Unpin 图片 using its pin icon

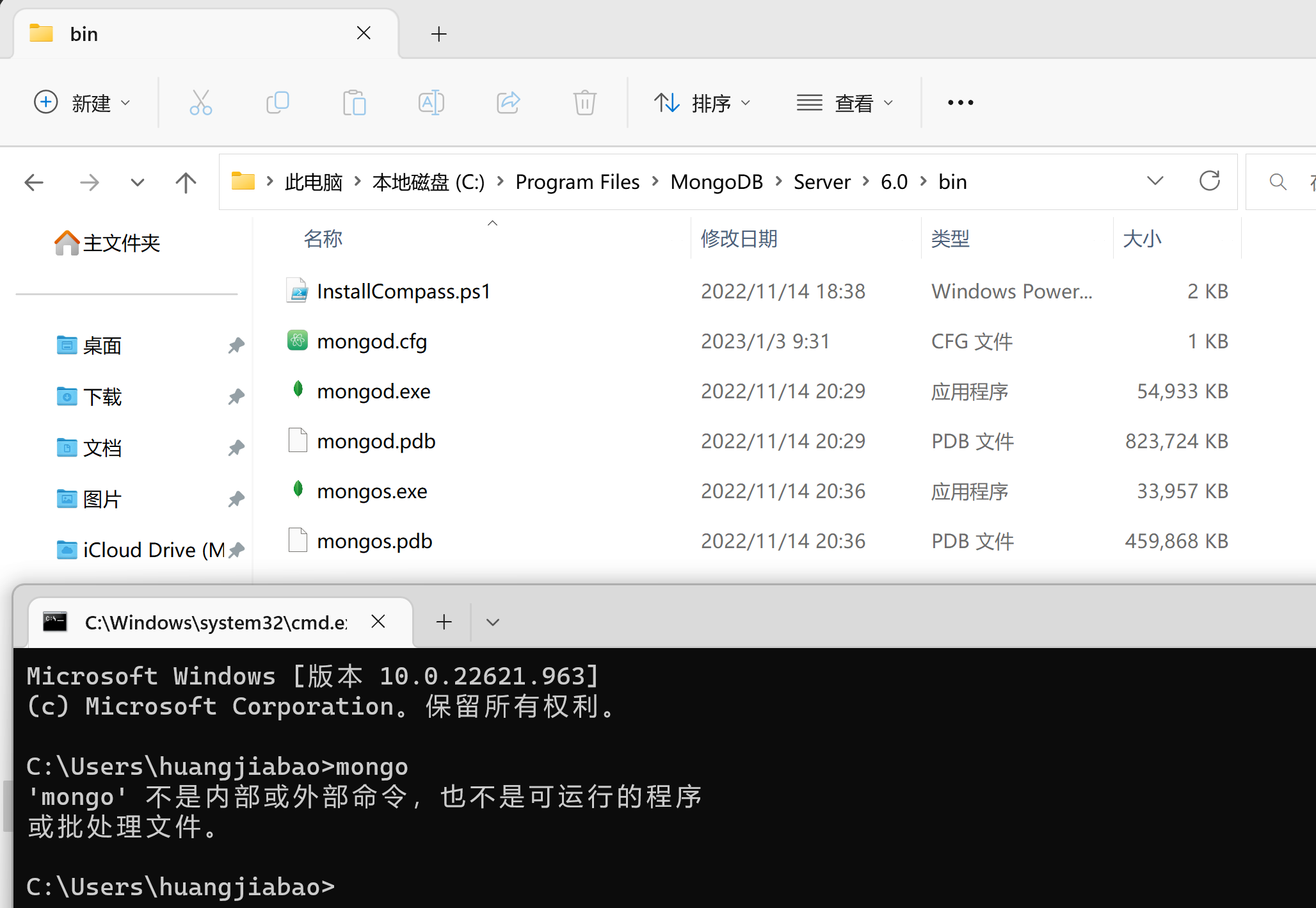point(236,499)
